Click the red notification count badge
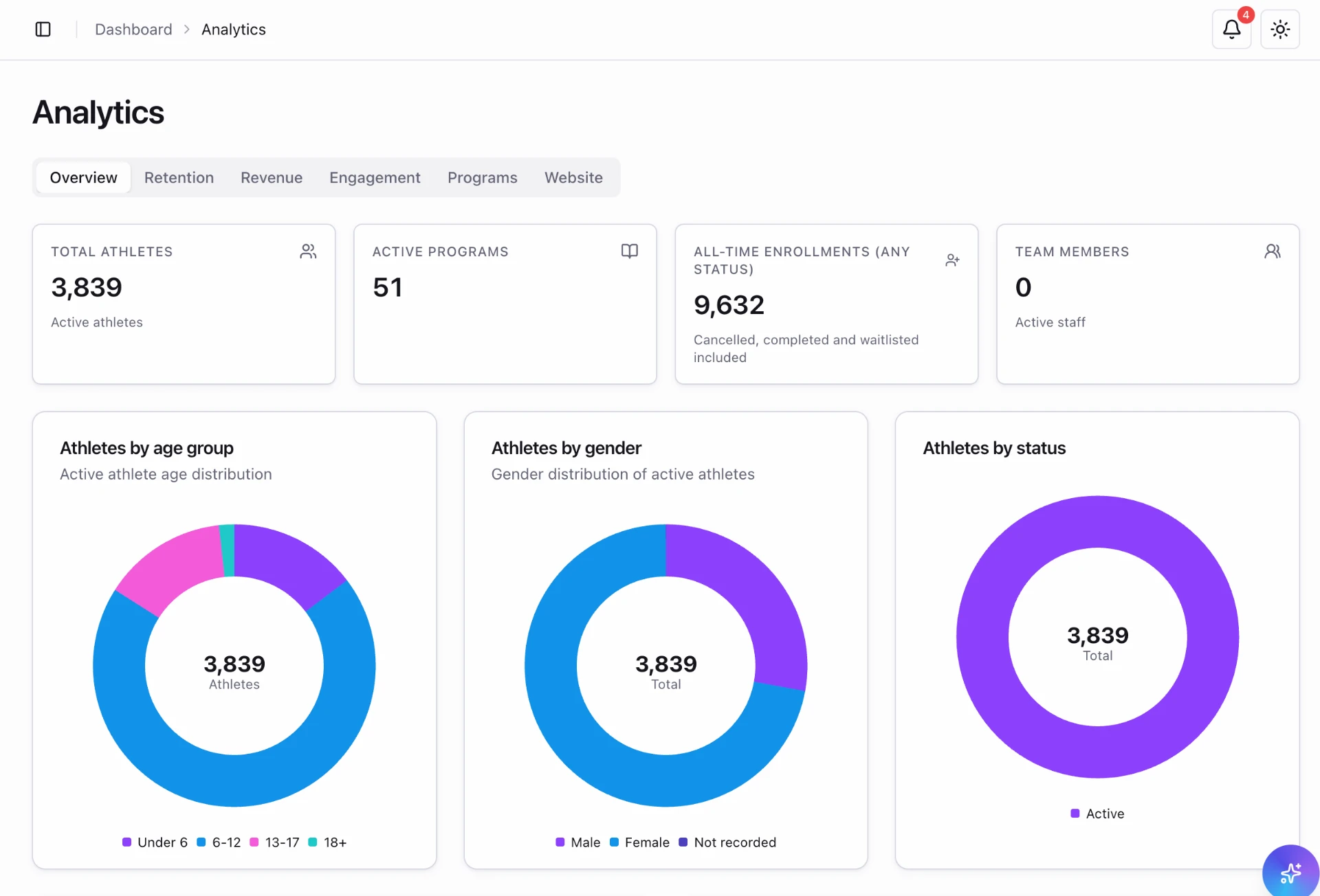1320x896 pixels. click(x=1245, y=14)
